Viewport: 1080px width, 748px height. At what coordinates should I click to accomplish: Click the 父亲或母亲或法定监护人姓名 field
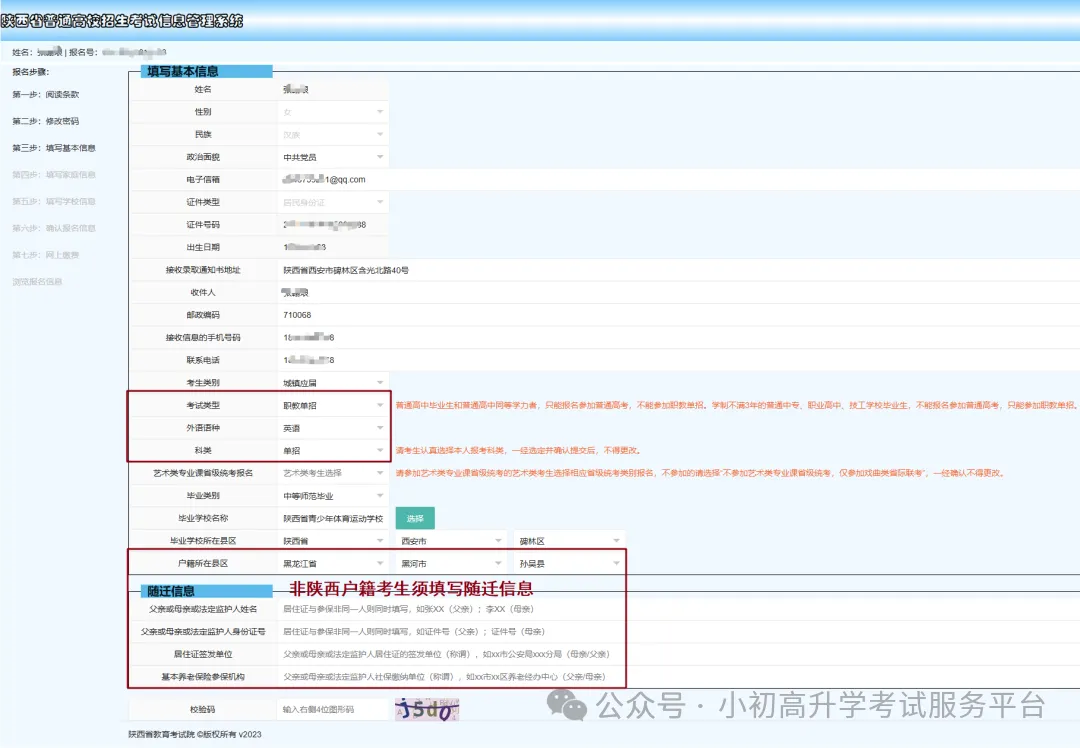678,609
